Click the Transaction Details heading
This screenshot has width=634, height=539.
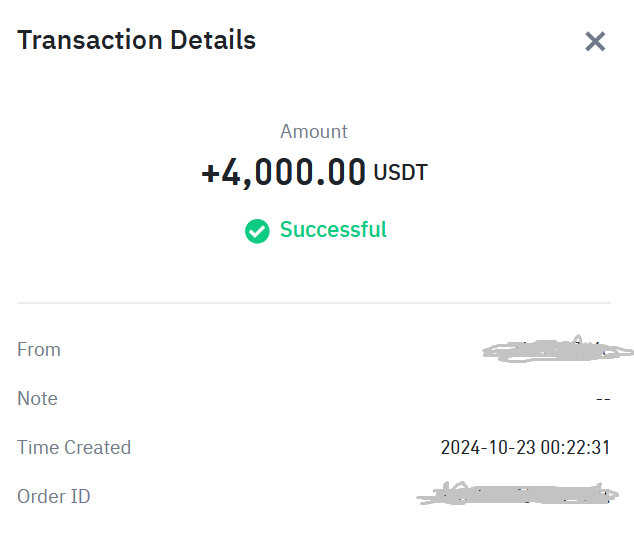click(137, 40)
